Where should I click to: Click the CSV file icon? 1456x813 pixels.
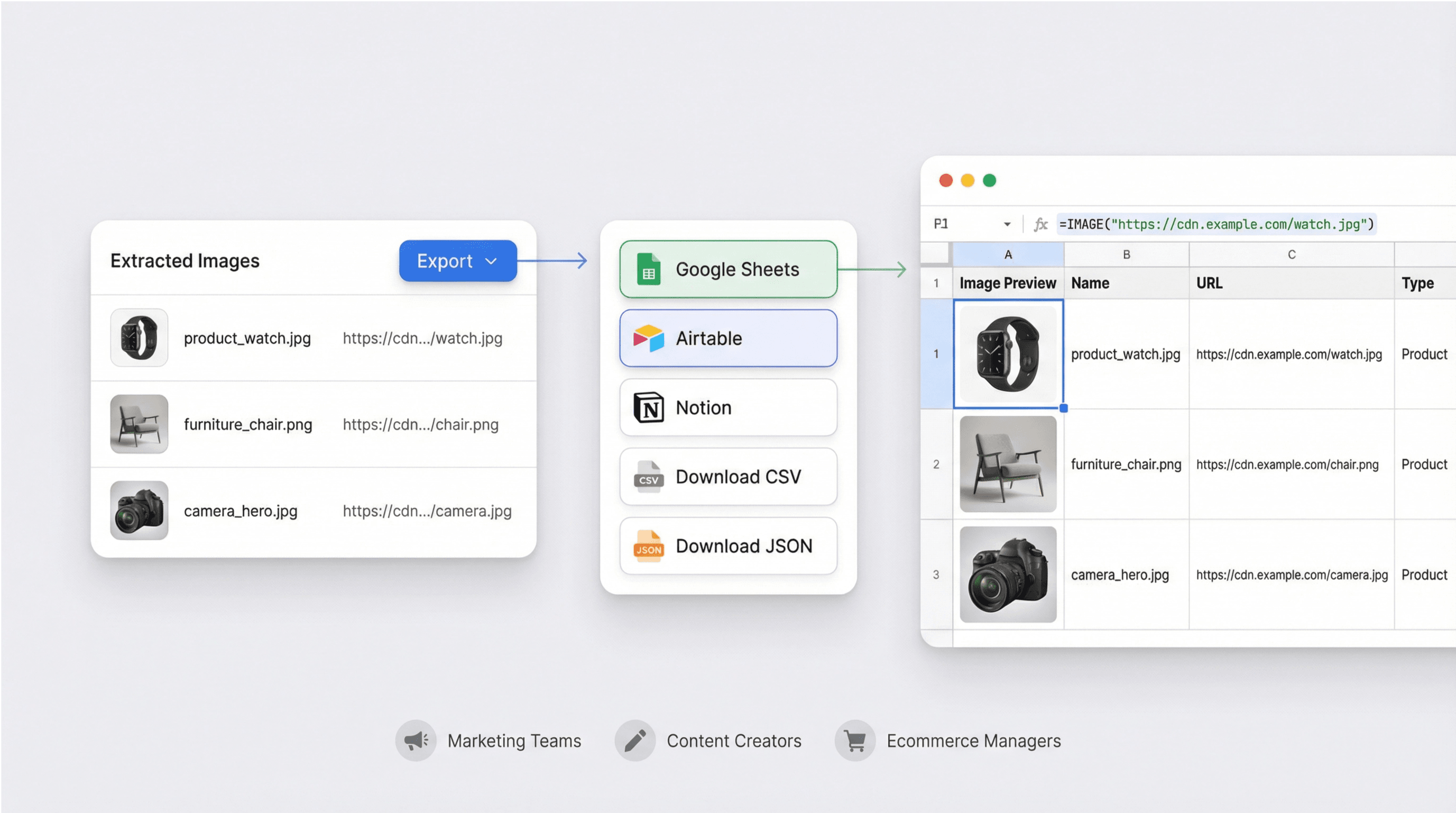(x=648, y=477)
